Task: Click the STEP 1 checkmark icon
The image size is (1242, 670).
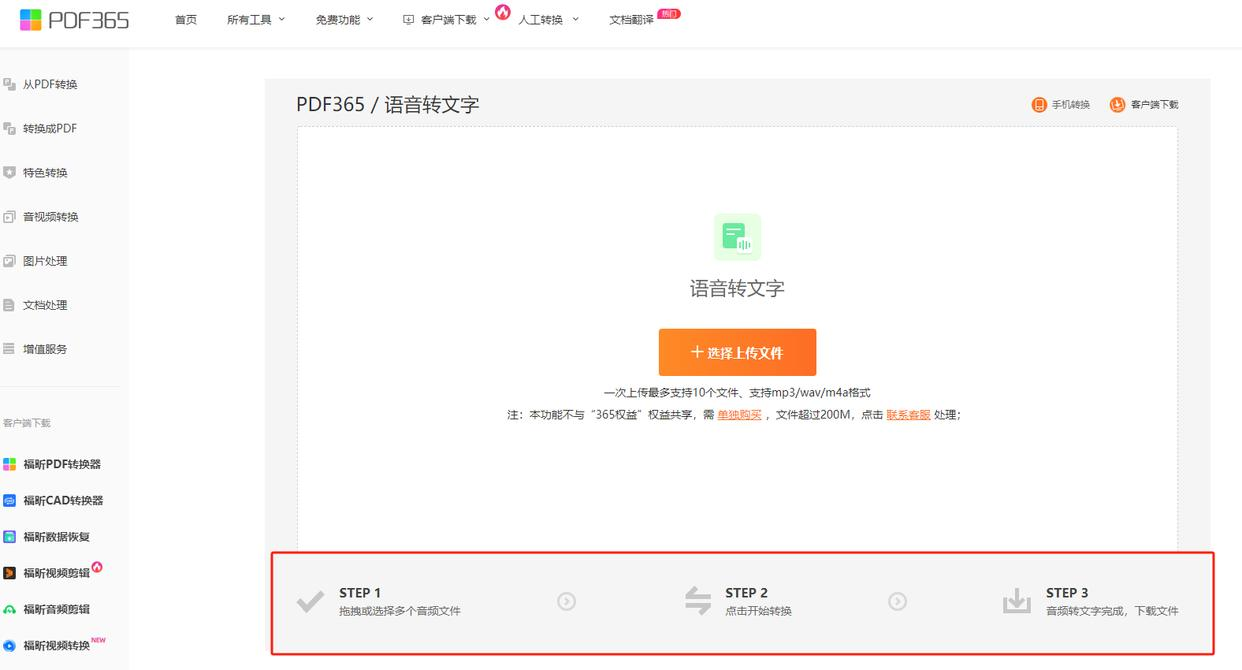Action: click(x=310, y=601)
